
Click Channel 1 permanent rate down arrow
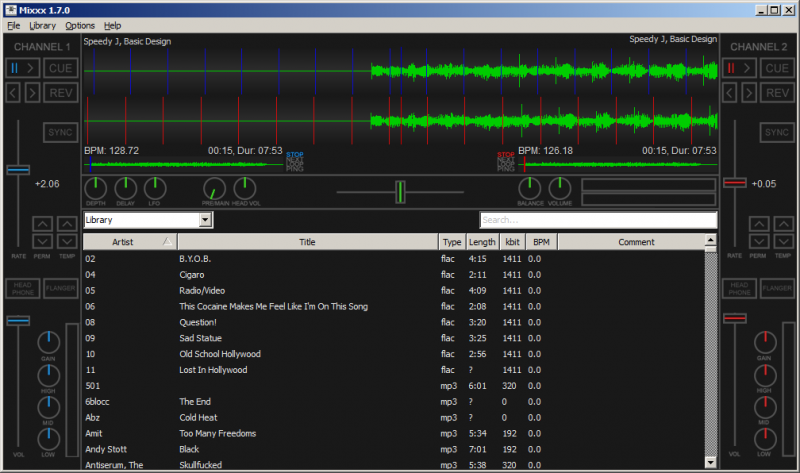tap(42, 241)
